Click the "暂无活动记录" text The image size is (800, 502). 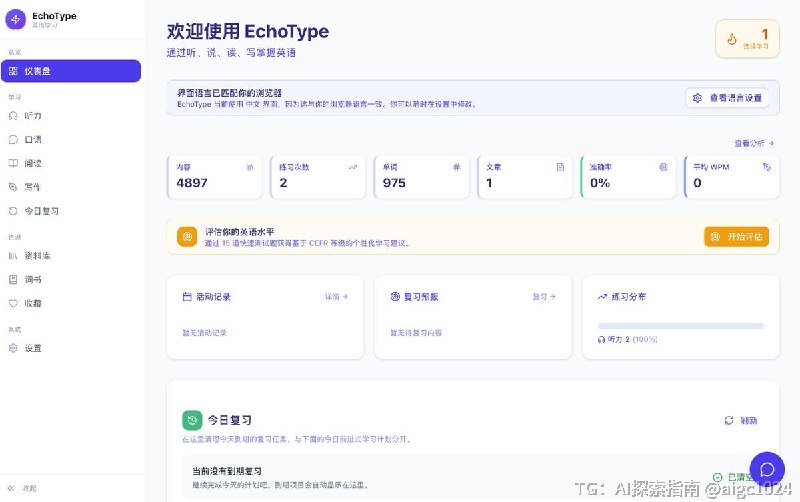(205, 333)
